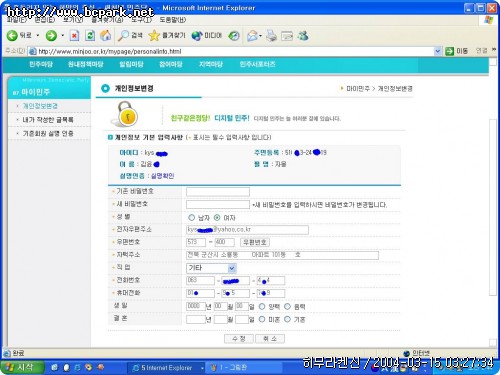
Task: Click the 취소 (cancel) button
Action: point(270,339)
